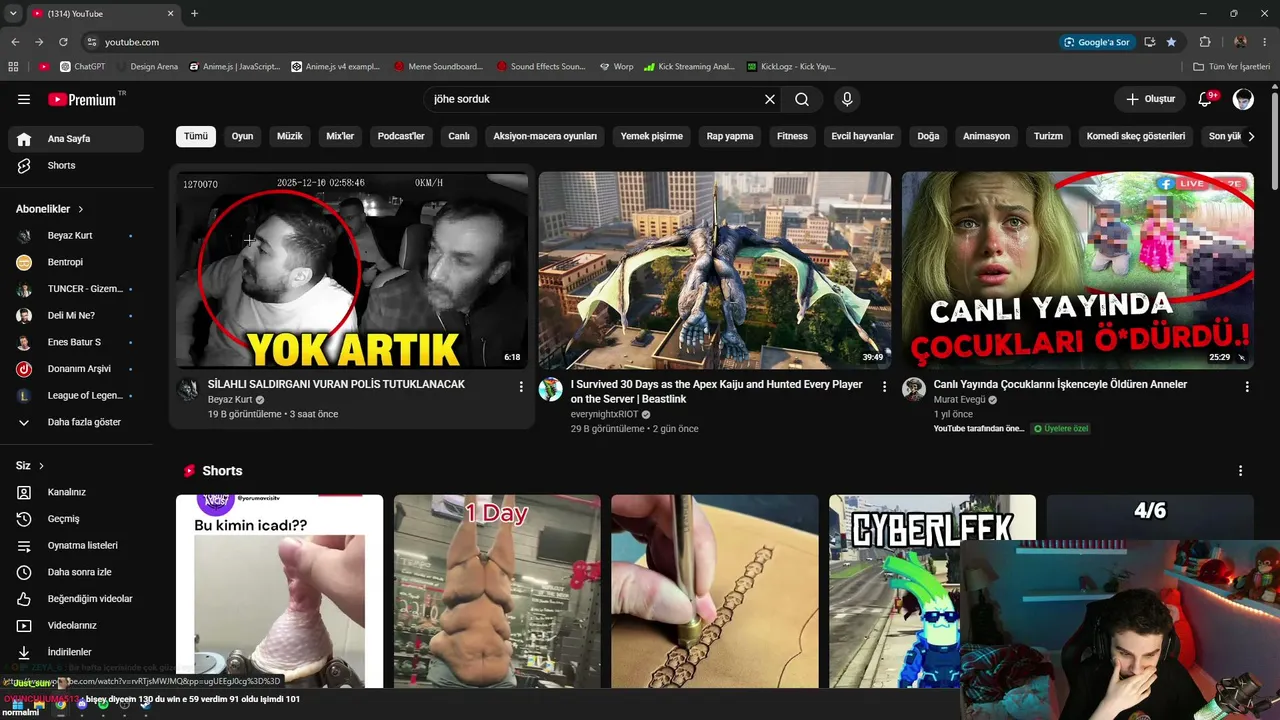Open the Abonelikler section heading

[50, 209]
